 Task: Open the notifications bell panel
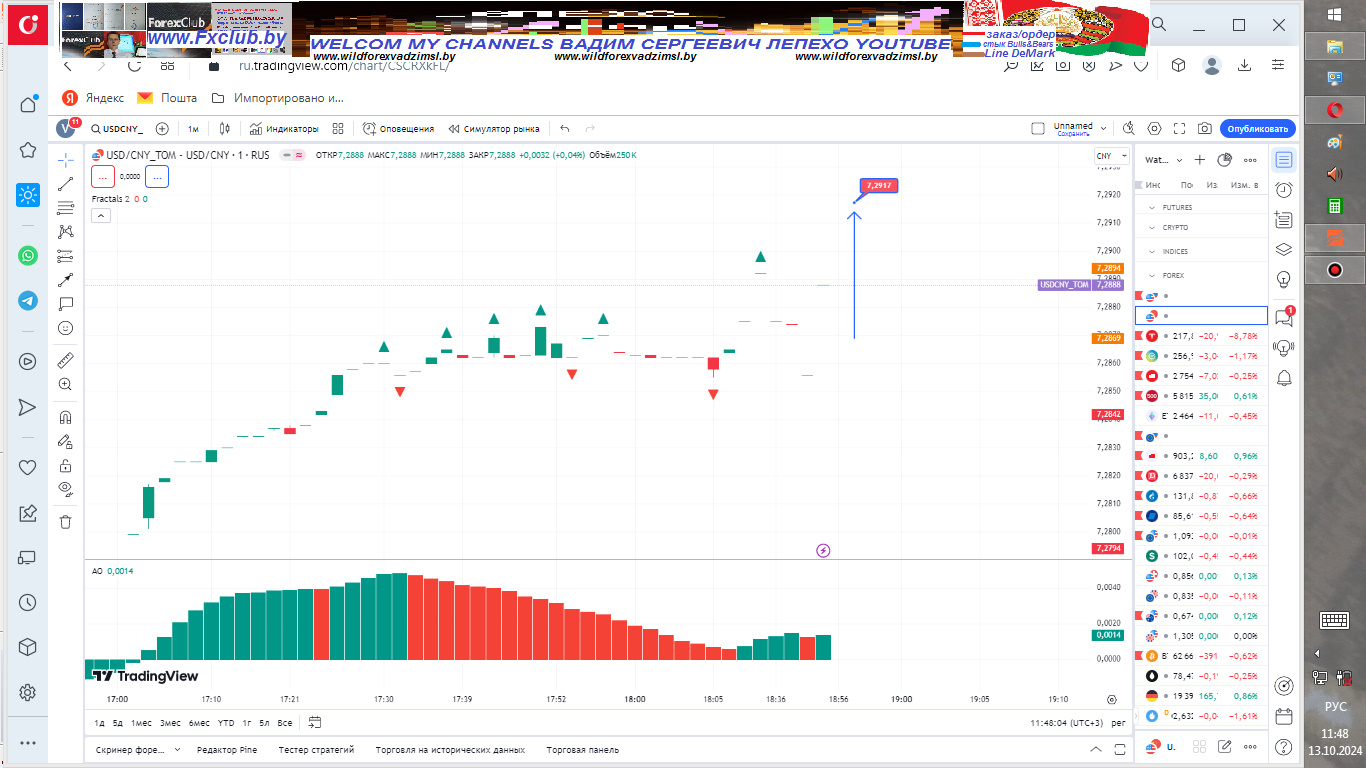click(1284, 377)
